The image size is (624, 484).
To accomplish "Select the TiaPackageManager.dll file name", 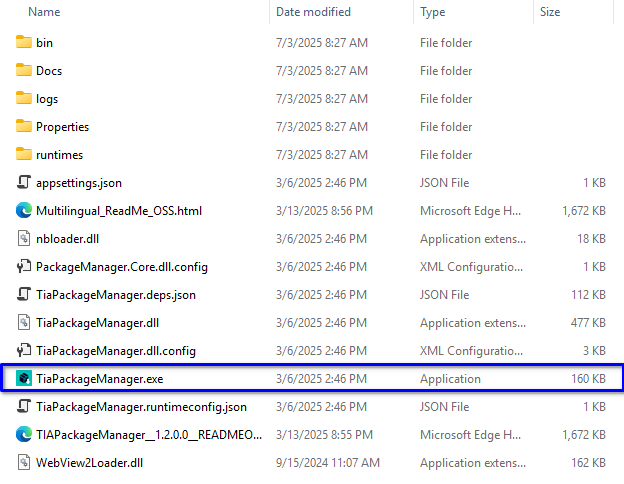I will 98,322.
